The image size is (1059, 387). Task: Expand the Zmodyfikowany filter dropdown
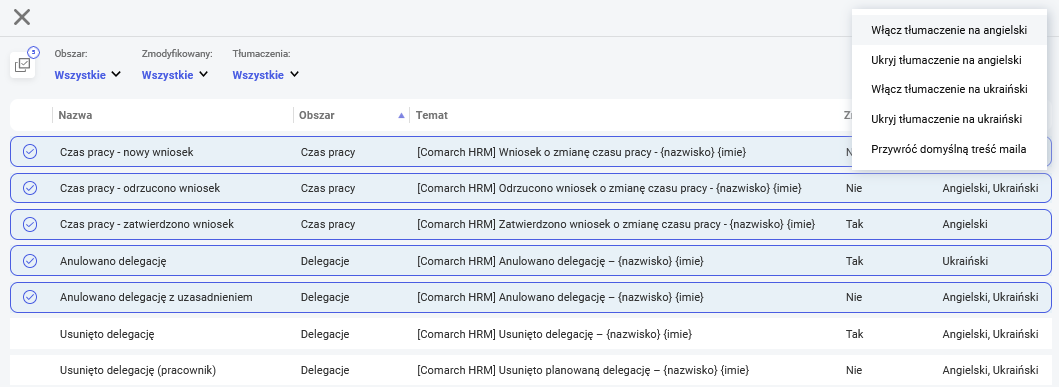click(x=175, y=75)
